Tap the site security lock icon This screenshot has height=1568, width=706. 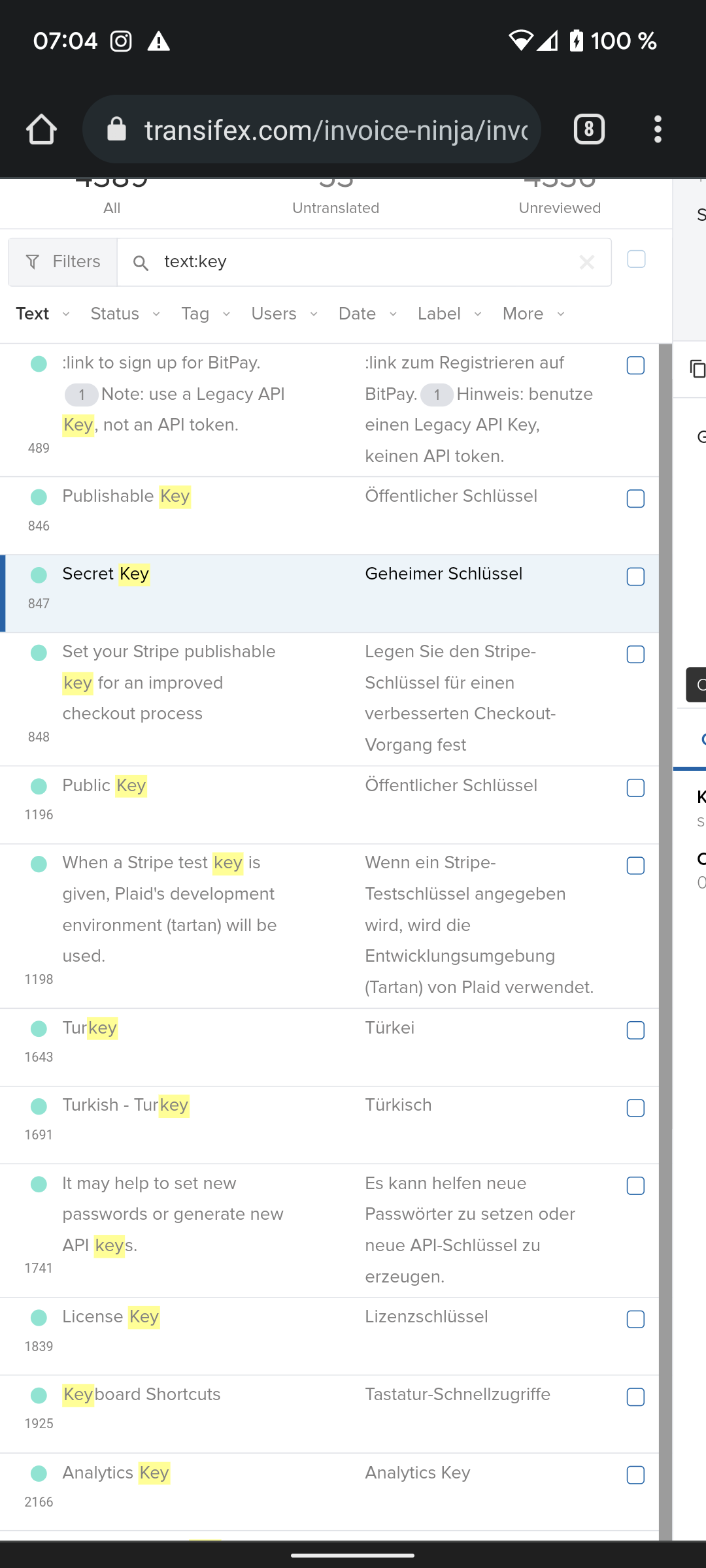[x=118, y=129]
